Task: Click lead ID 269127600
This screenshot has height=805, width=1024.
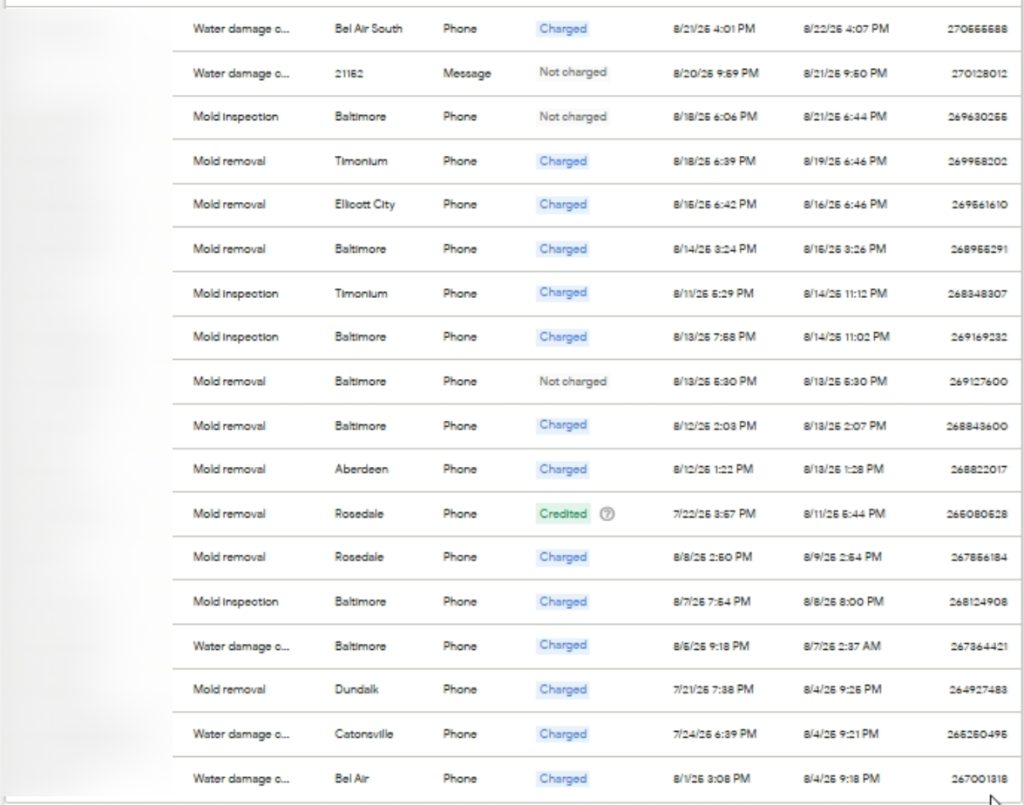Action: click(977, 382)
